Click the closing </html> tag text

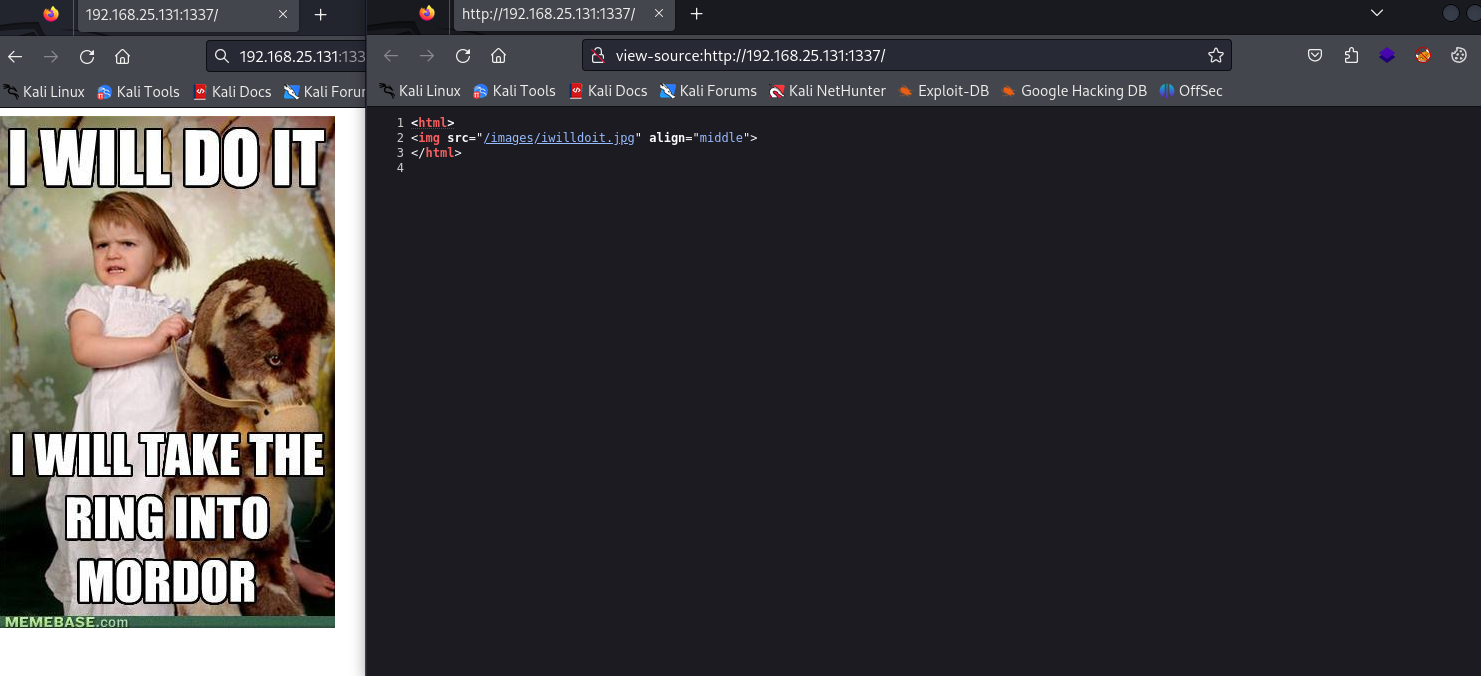click(x=436, y=153)
